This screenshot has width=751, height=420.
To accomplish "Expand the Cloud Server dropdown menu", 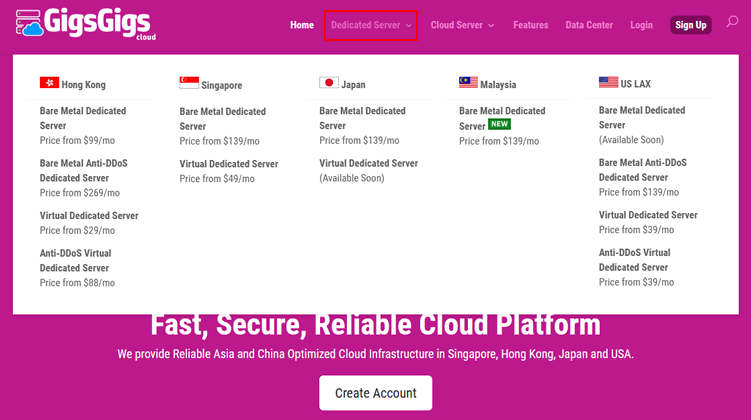I will [x=462, y=25].
